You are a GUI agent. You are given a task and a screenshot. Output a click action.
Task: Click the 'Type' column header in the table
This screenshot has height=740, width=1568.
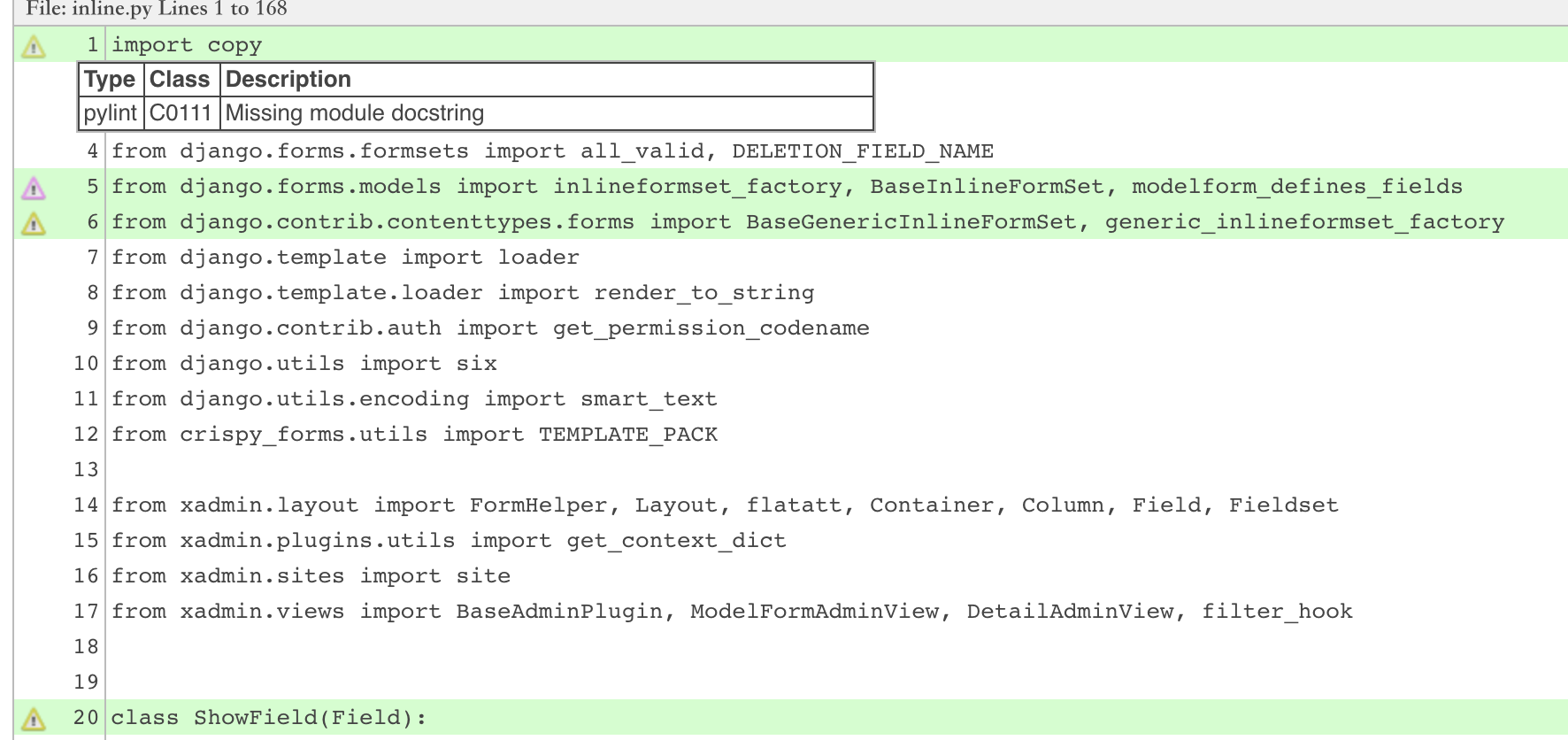pyautogui.click(x=110, y=80)
